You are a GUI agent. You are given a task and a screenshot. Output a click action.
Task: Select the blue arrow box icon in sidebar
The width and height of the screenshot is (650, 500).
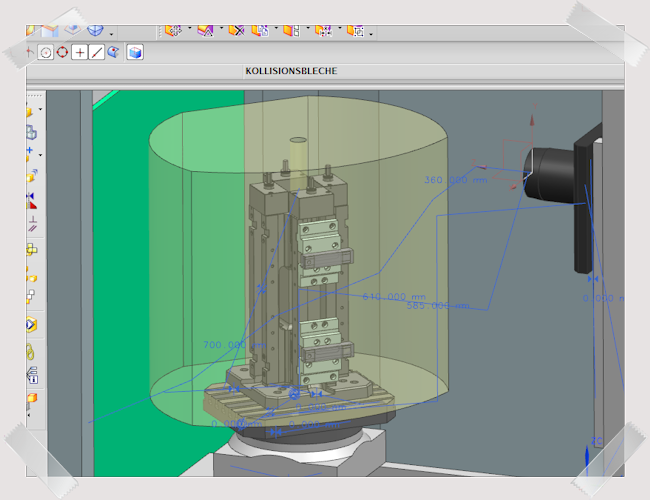[32, 325]
